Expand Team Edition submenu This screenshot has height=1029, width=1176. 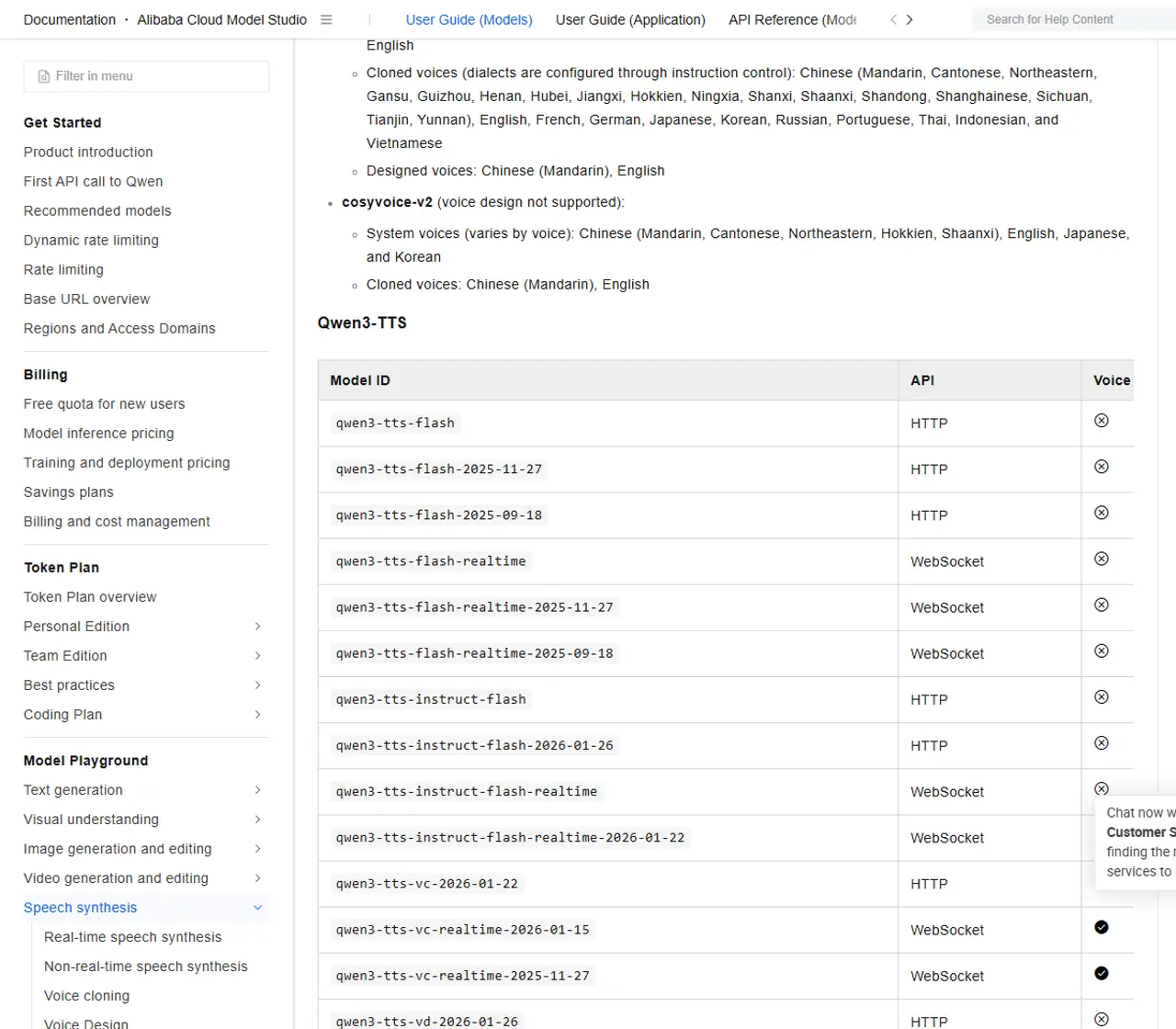(x=258, y=656)
